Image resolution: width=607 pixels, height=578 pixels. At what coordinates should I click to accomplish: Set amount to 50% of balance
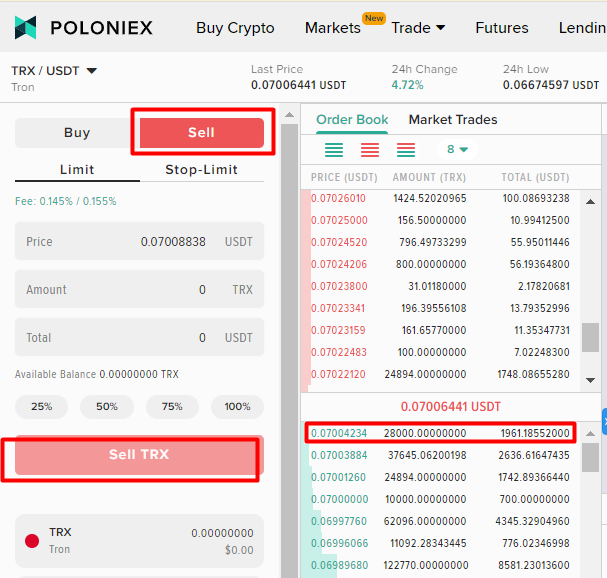[x=107, y=406]
